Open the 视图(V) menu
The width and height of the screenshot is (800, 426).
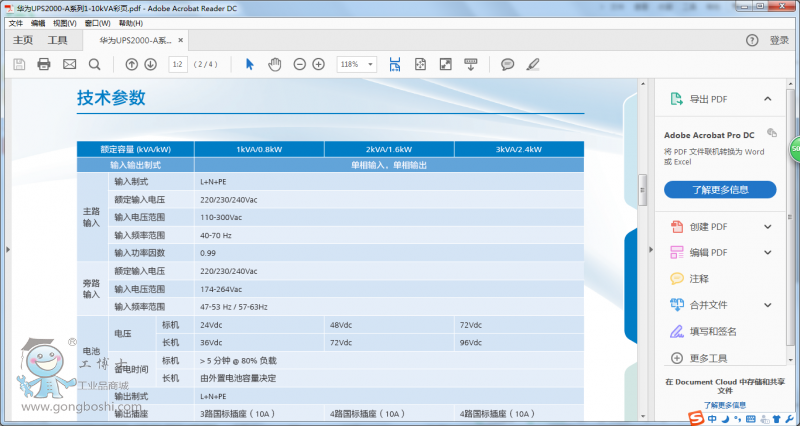tap(65, 23)
